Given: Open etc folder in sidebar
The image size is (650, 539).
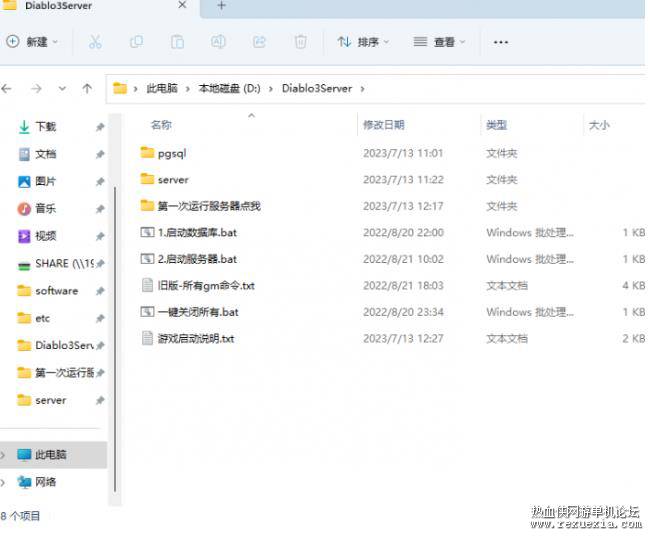Looking at the screenshot, I should (34, 318).
